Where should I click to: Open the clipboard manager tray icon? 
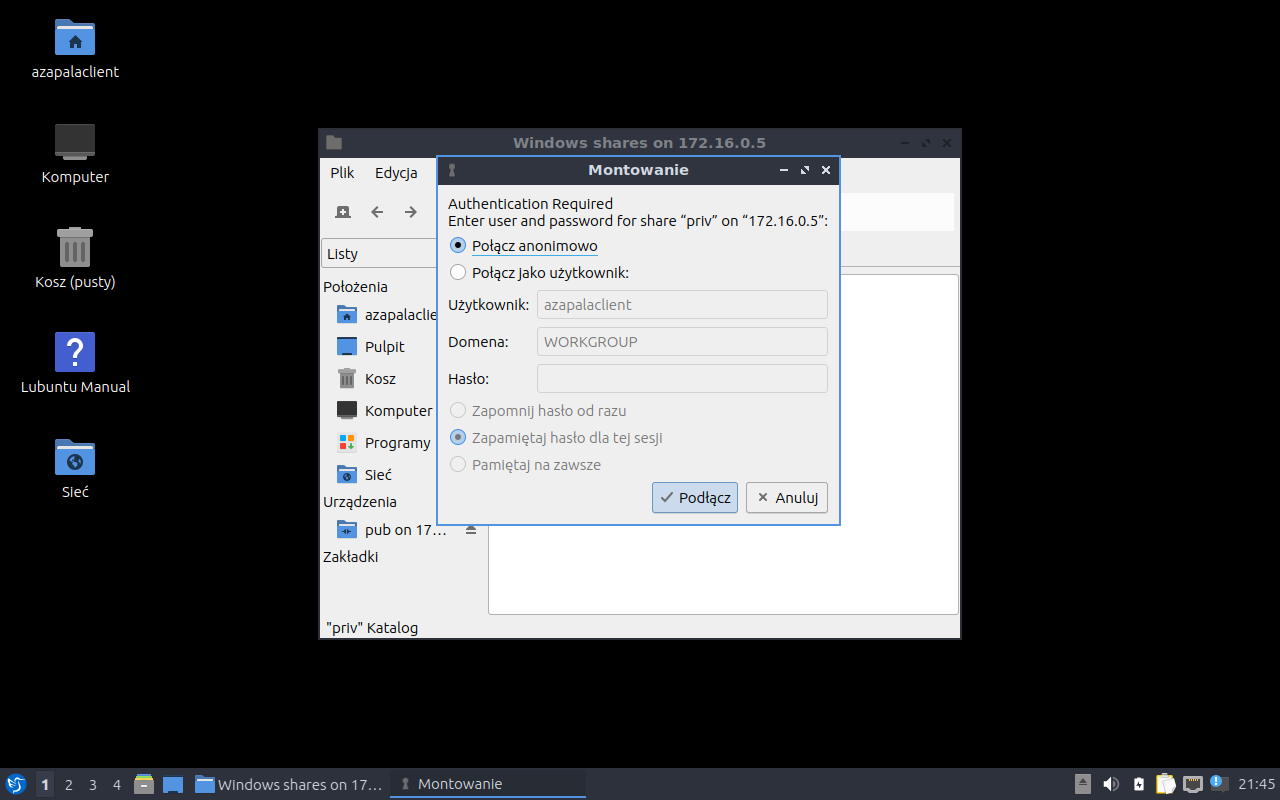coord(1166,784)
